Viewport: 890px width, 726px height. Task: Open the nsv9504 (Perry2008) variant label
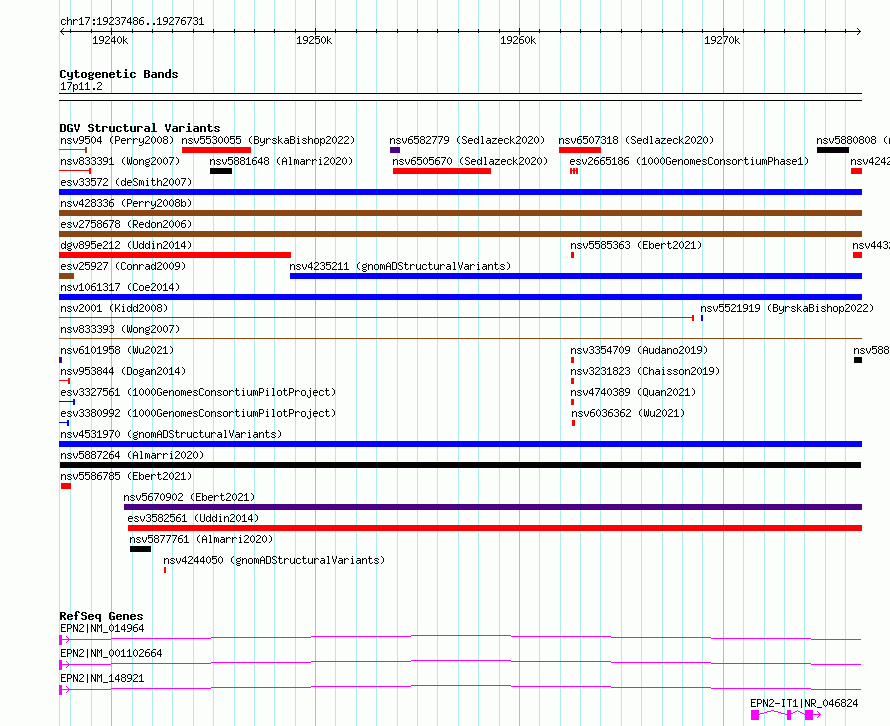pos(117,140)
